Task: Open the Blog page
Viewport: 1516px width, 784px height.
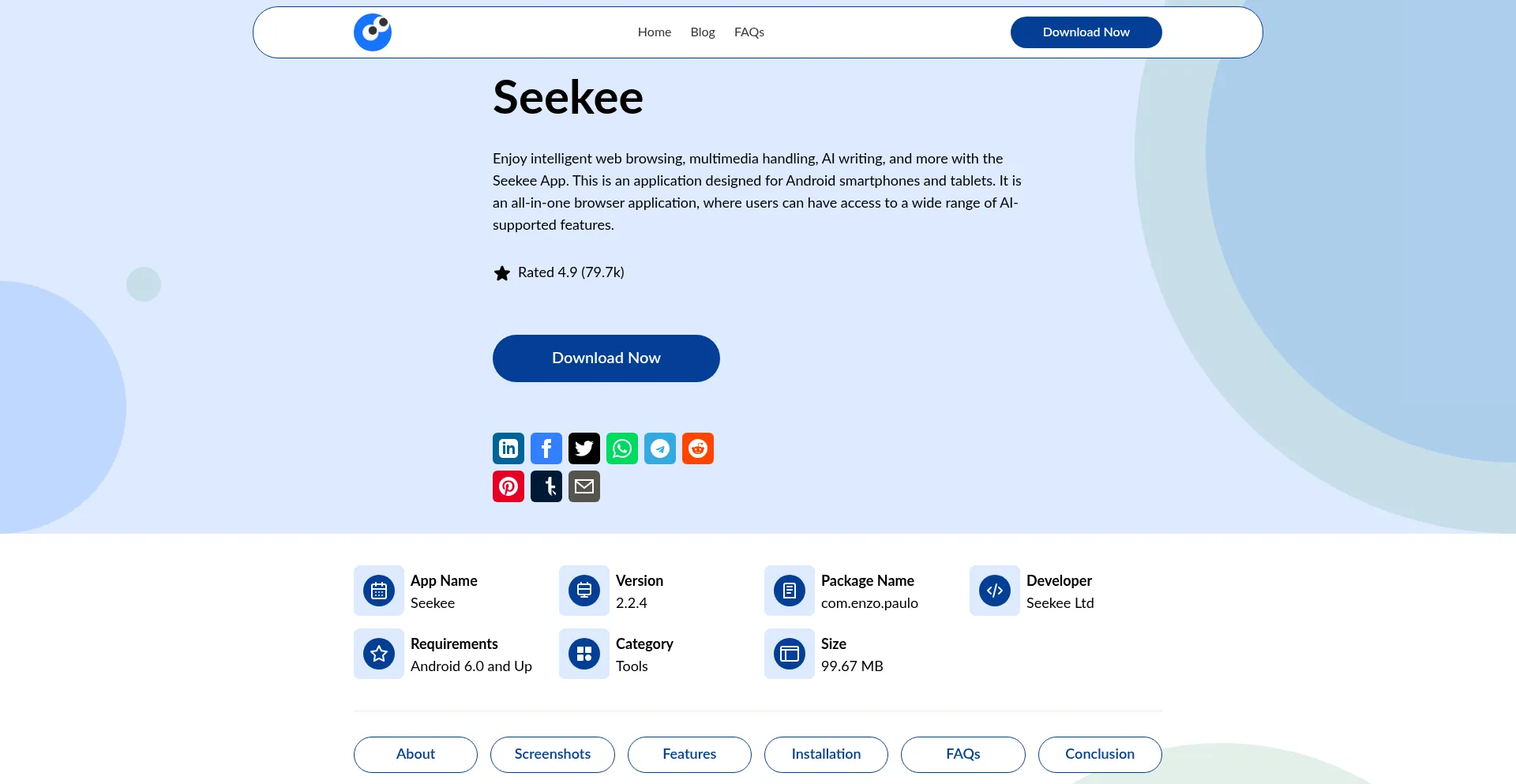Action: pyautogui.click(x=702, y=32)
